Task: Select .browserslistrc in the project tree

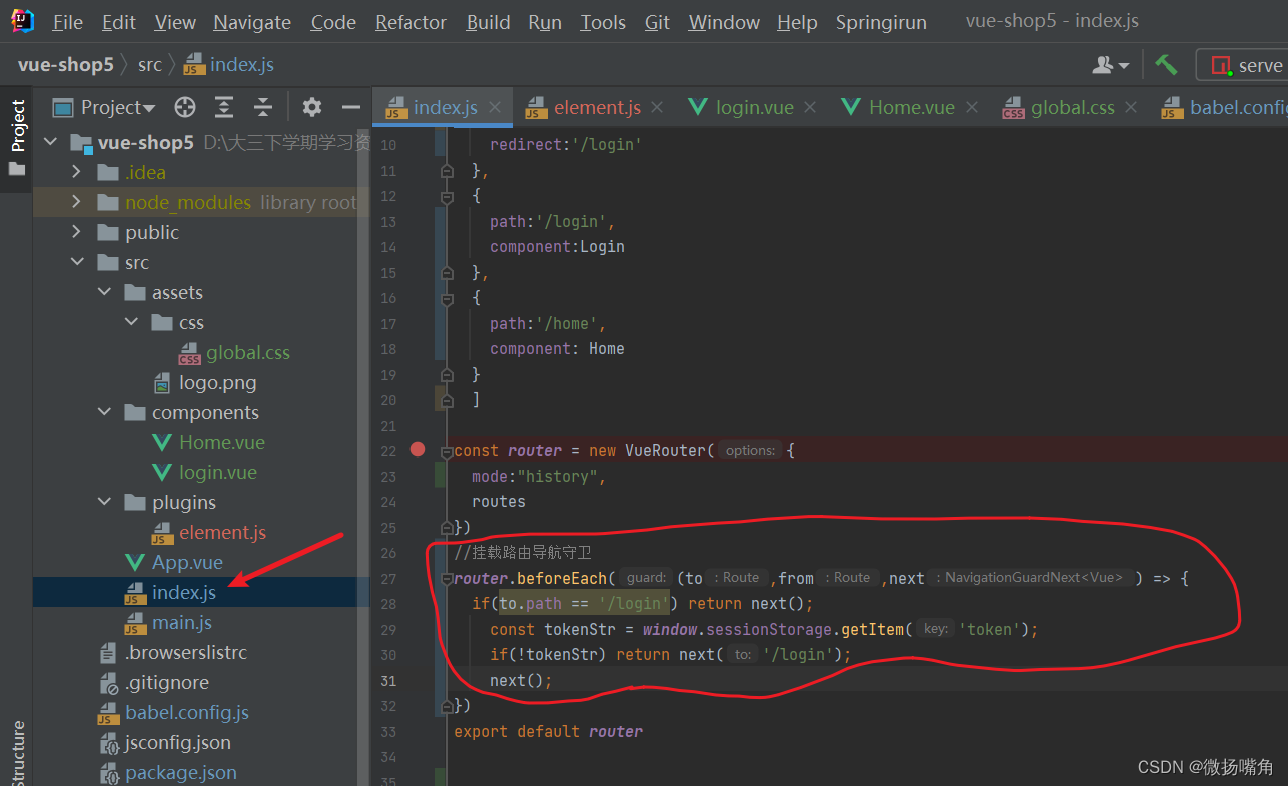Action: (185, 652)
